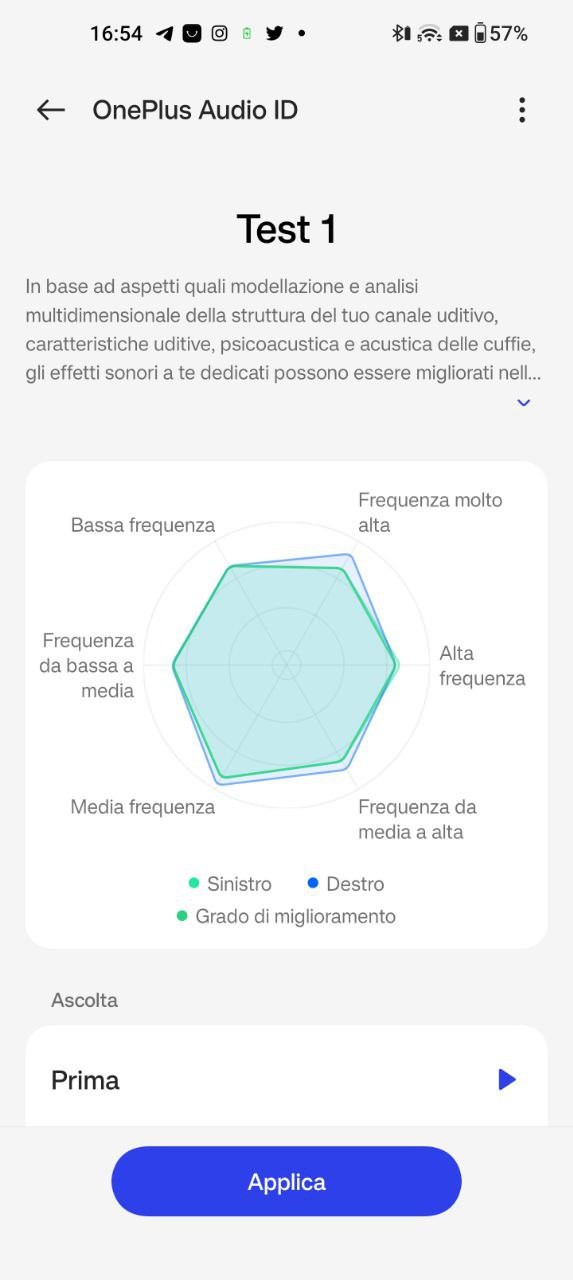Expand the truncated description with chevron
Image resolution: width=573 pixels, height=1280 pixels.
click(523, 403)
